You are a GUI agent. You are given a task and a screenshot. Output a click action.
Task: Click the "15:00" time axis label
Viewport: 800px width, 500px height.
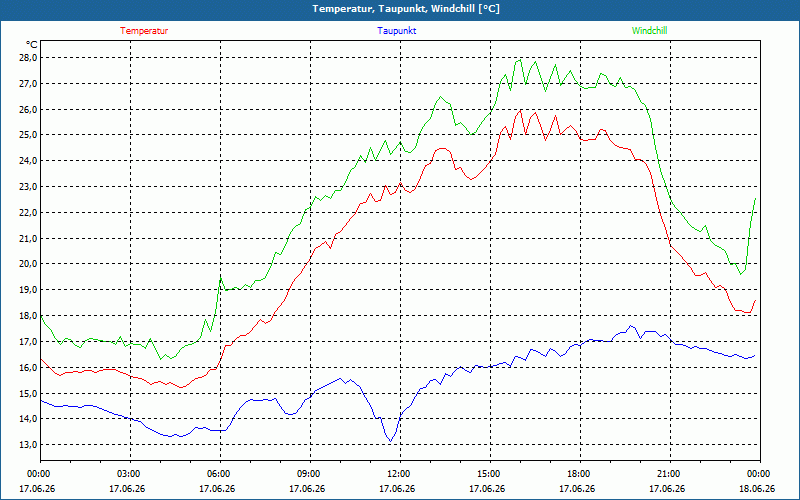(488, 474)
